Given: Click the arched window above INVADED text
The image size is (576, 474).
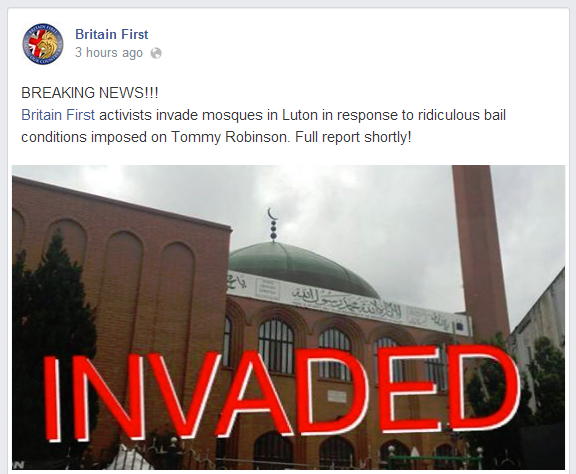Looking at the screenshot, I should 276,345.
